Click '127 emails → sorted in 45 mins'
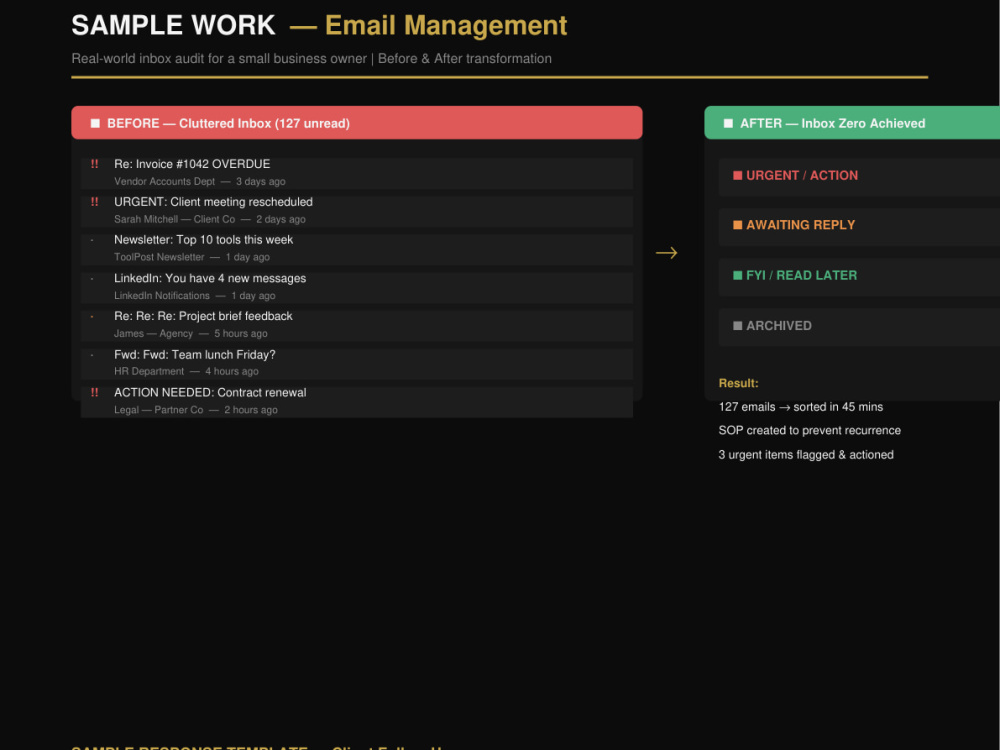Image resolution: width=1000 pixels, height=750 pixels. click(800, 407)
